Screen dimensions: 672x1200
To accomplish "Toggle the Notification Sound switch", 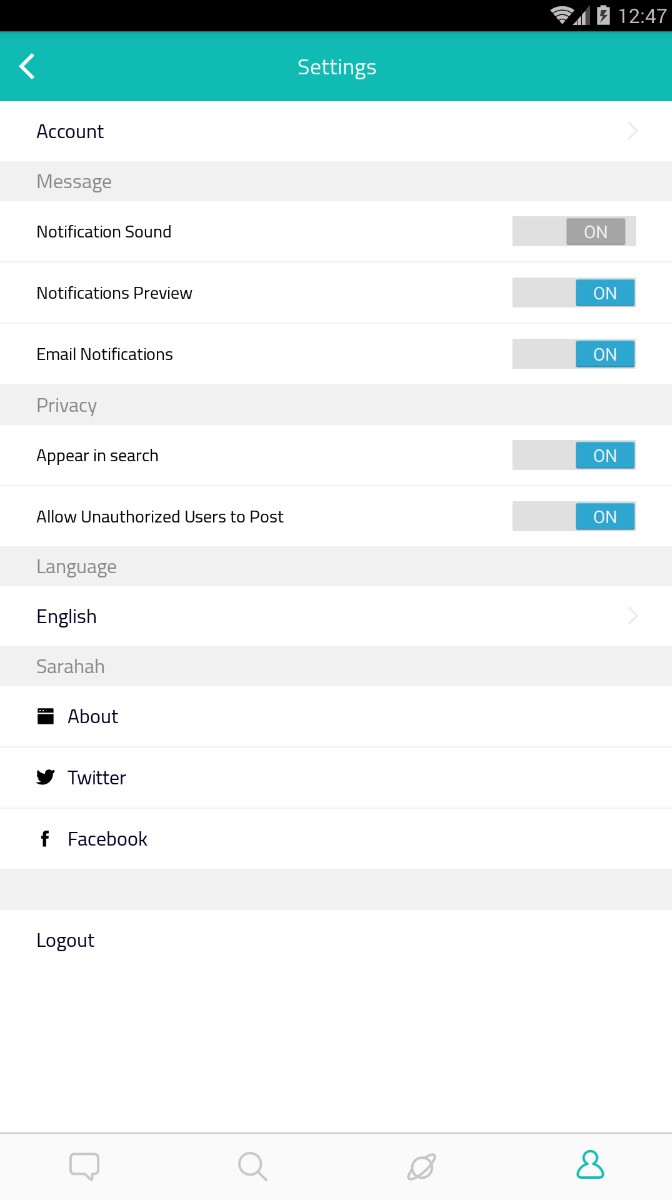I will coord(574,232).
